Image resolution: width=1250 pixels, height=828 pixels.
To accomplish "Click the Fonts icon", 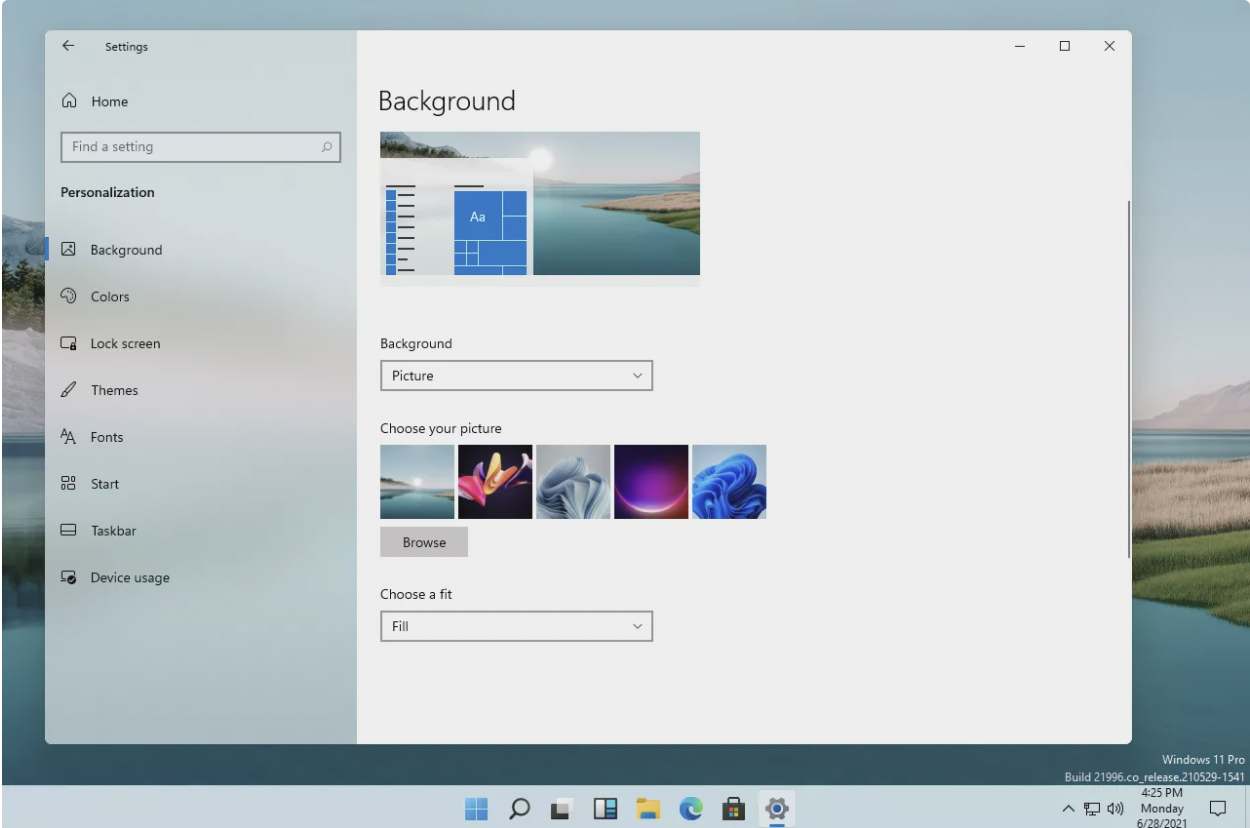I will (x=68, y=437).
